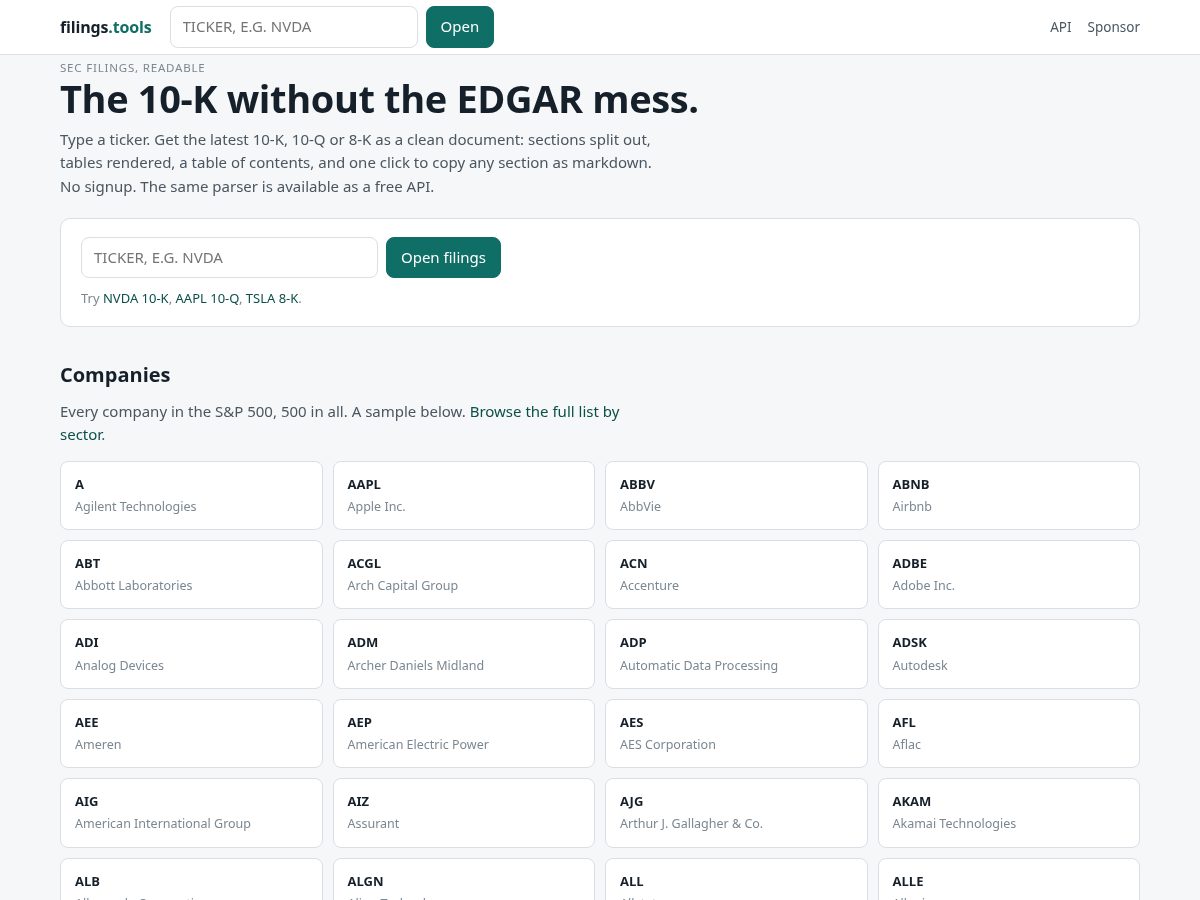Open the ABNB Airbnb card
Viewport: 1200px width, 900px height.
coord(1009,495)
